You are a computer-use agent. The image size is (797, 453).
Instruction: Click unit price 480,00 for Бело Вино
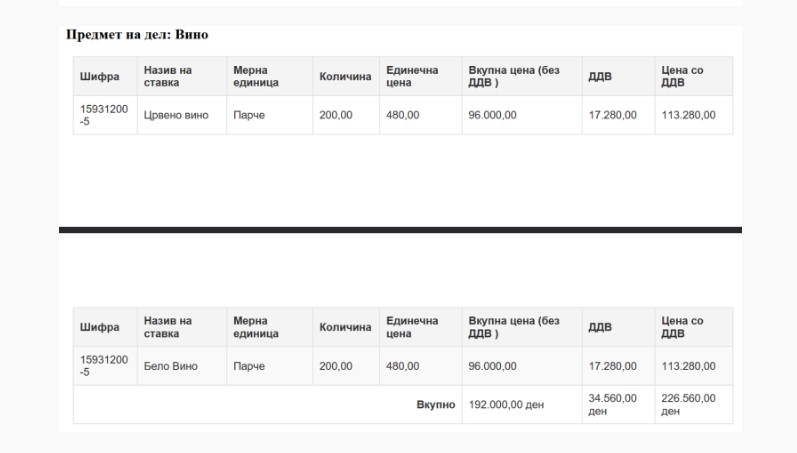point(402,366)
